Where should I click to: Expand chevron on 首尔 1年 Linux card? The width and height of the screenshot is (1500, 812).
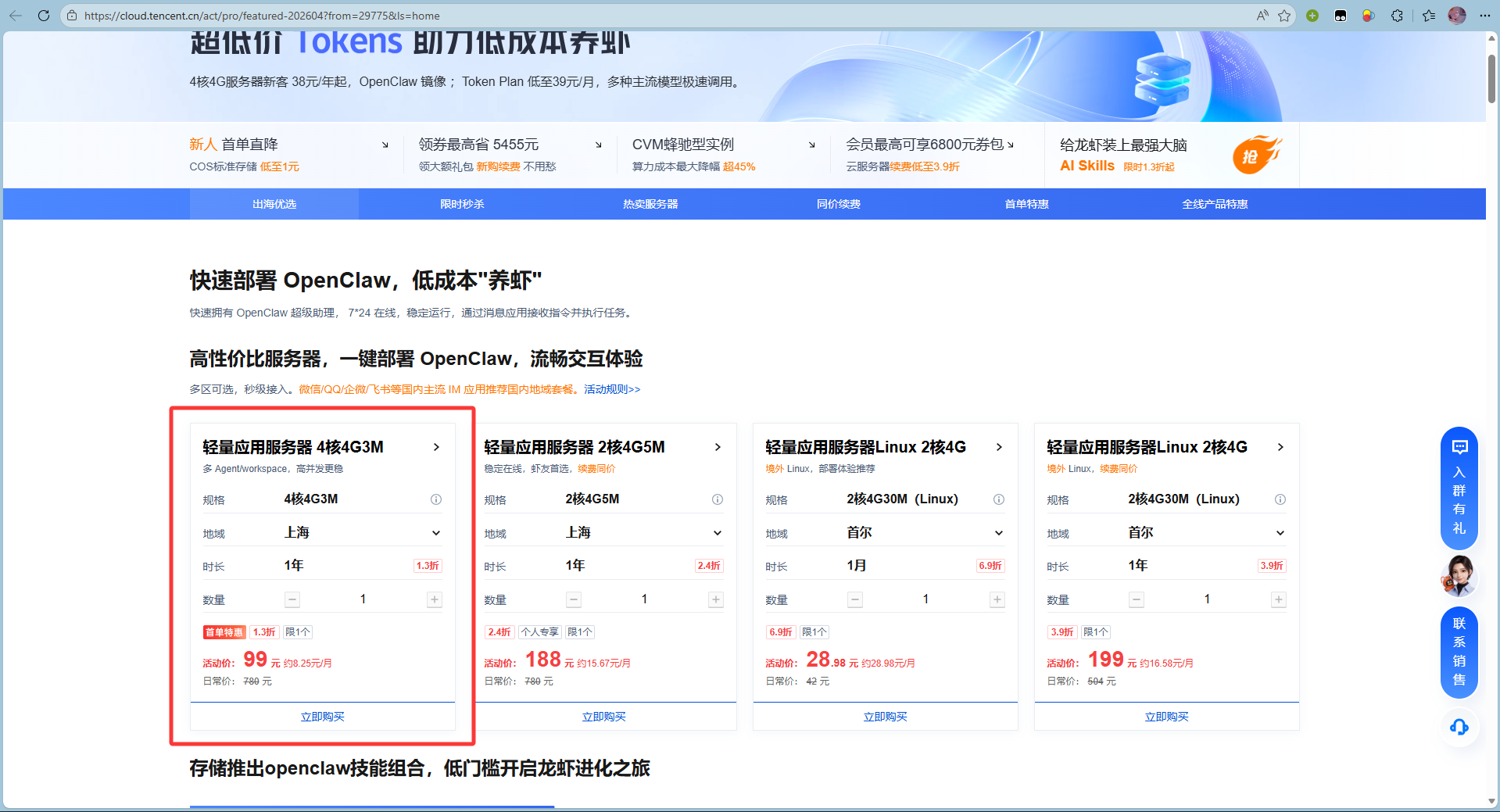click(1280, 447)
